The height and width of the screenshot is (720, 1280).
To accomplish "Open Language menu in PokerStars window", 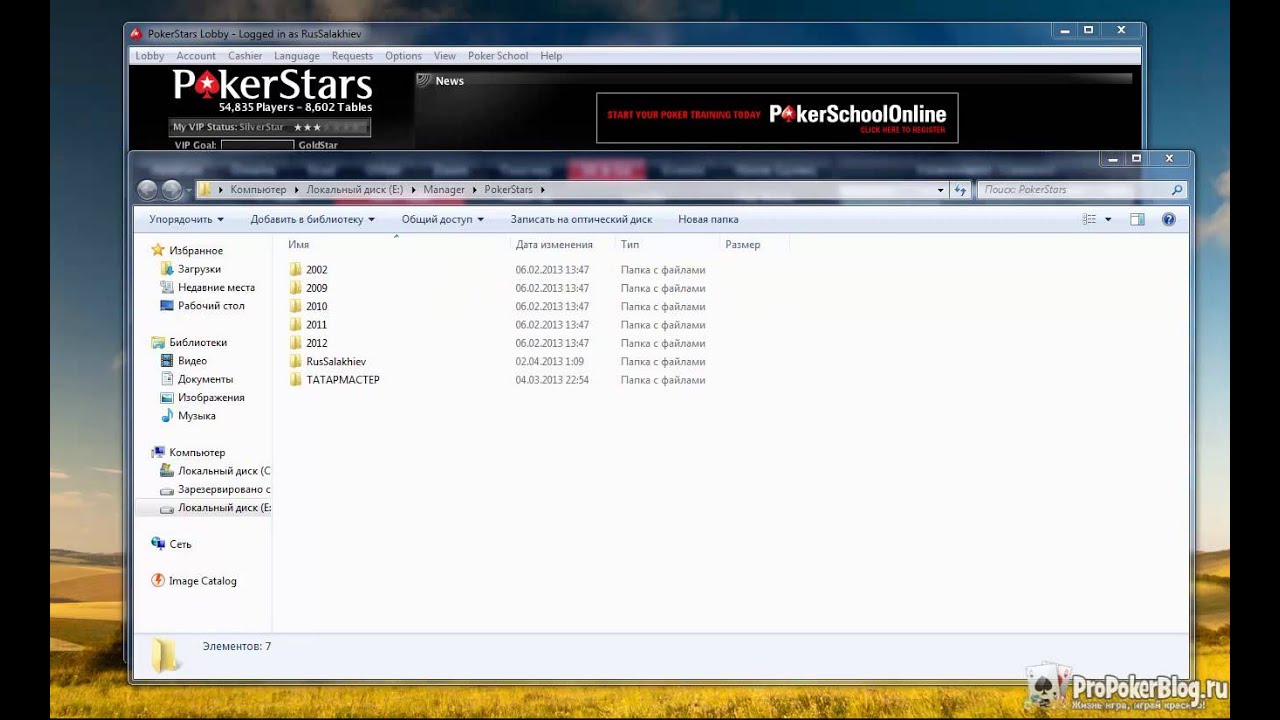I will click(x=297, y=56).
